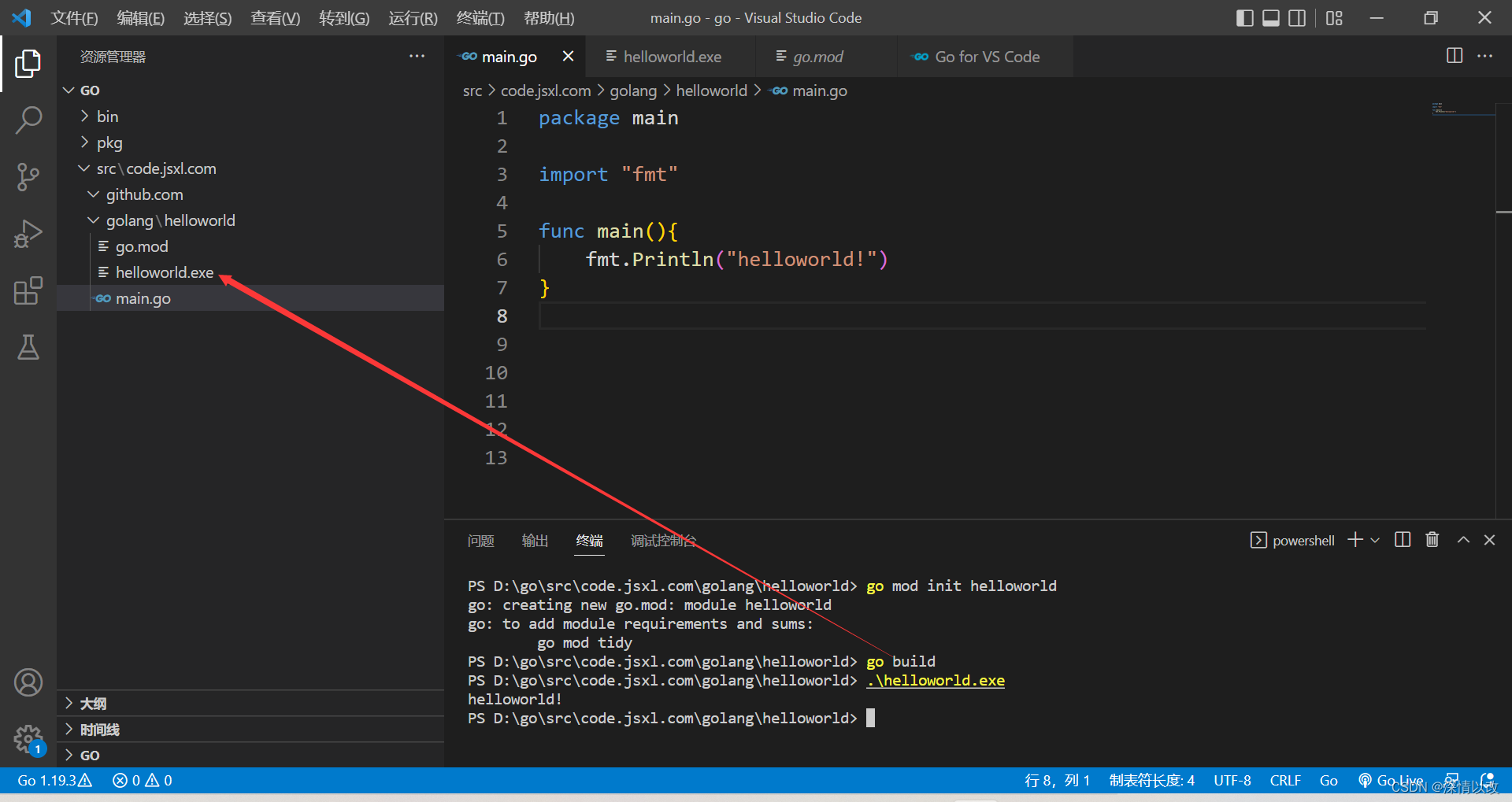Image resolution: width=1512 pixels, height=802 pixels.
Task: Close the terminal panel
Action: pos(1489,540)
